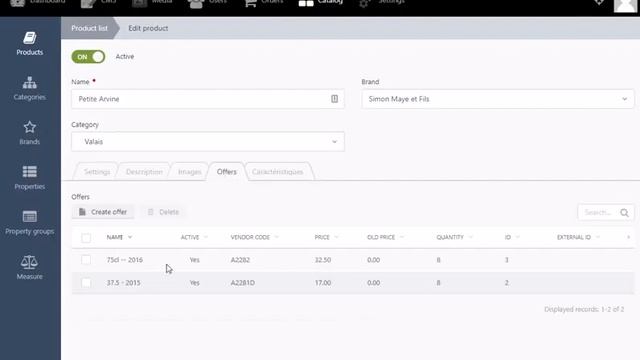Open the Property groups icon in sidebar

[x=29, y=216]
